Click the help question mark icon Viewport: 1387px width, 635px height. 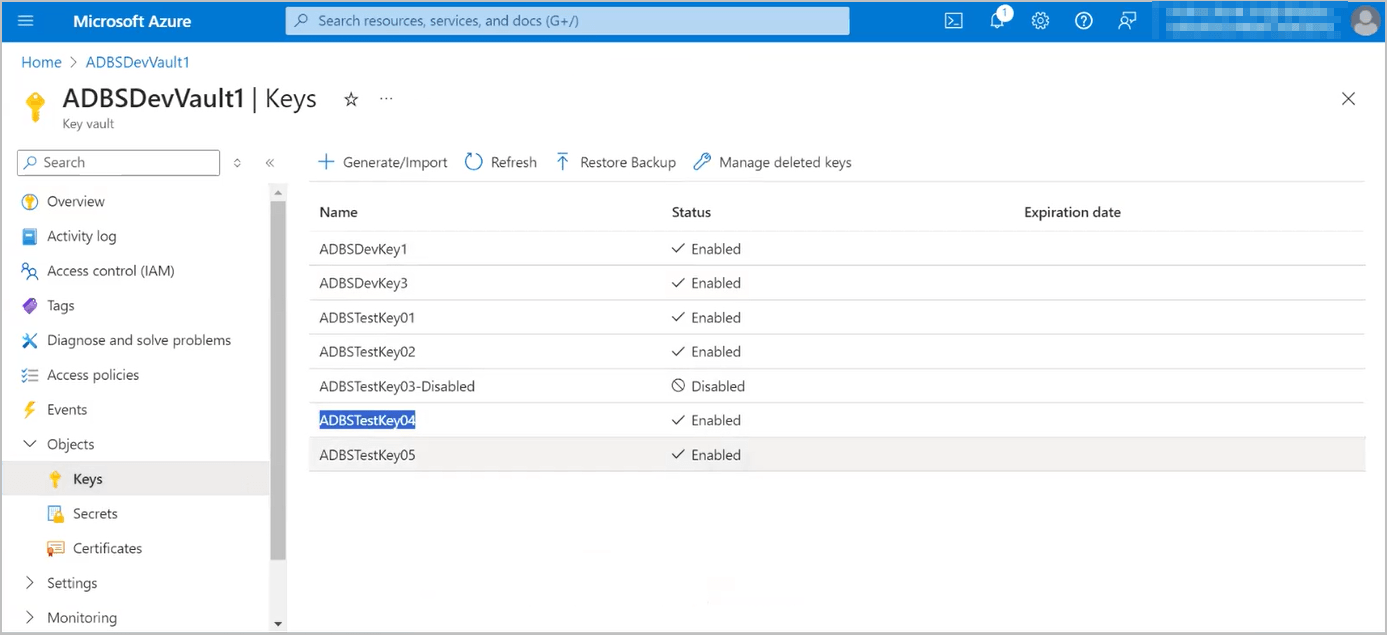point(1083,21)
